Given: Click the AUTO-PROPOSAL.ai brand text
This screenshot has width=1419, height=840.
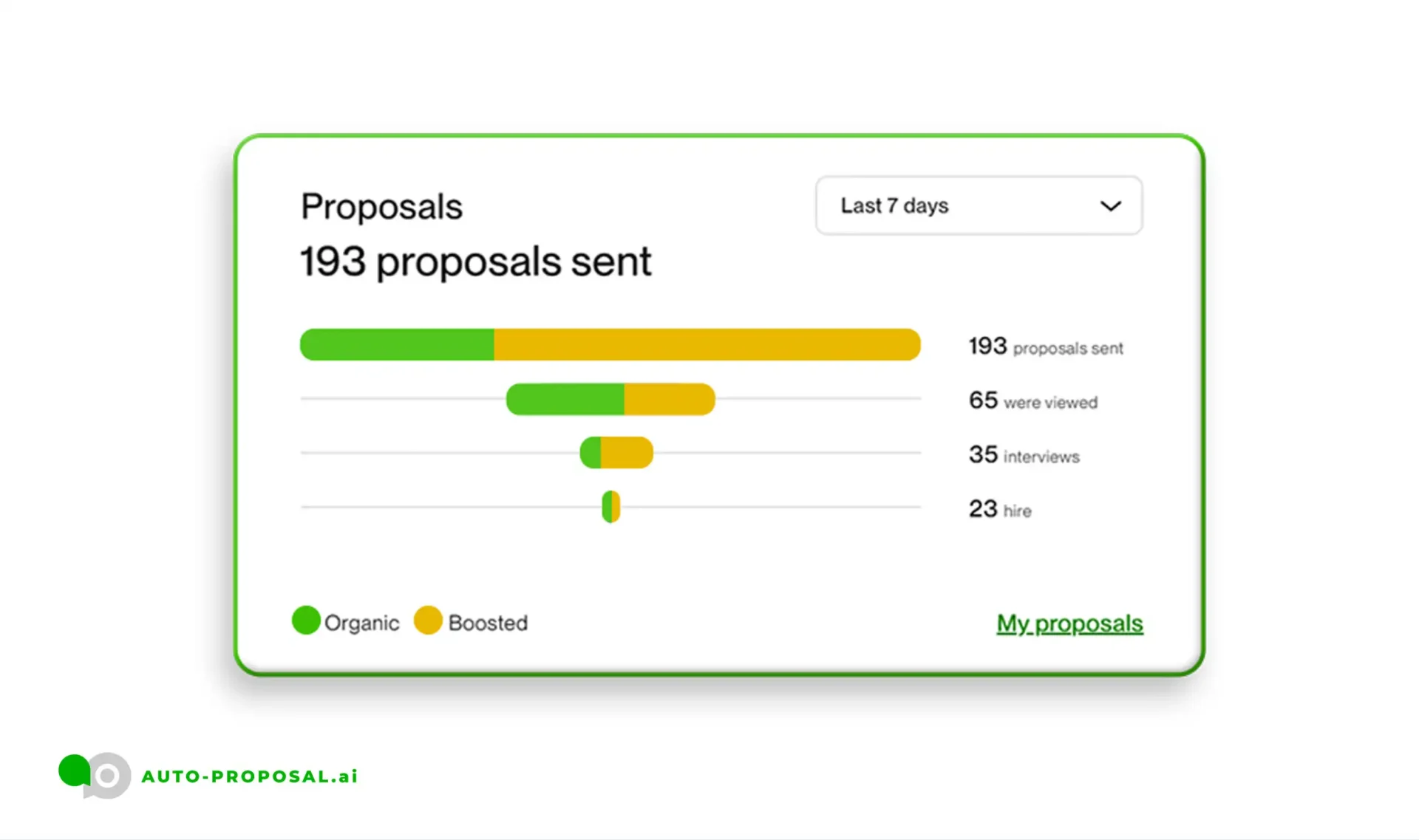Looking at the screenshot, I should pos(250,776).
